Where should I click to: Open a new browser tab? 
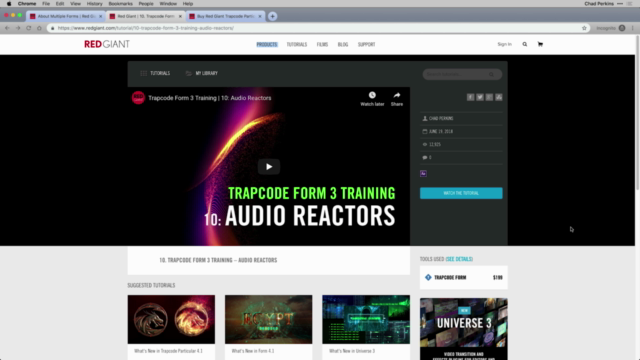pos(272,16)
